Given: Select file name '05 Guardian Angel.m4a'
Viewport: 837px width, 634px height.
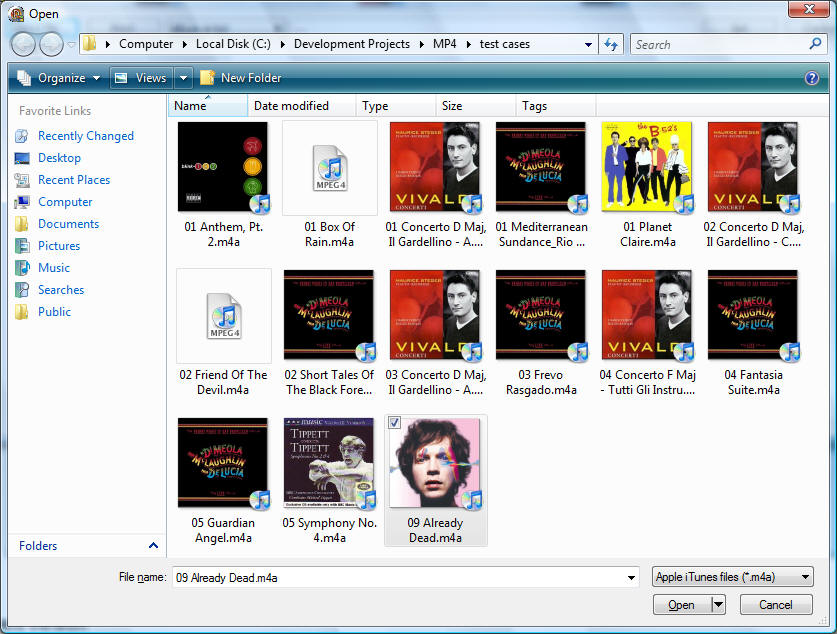Looking at the screenshot, I should tap(223, 530).
